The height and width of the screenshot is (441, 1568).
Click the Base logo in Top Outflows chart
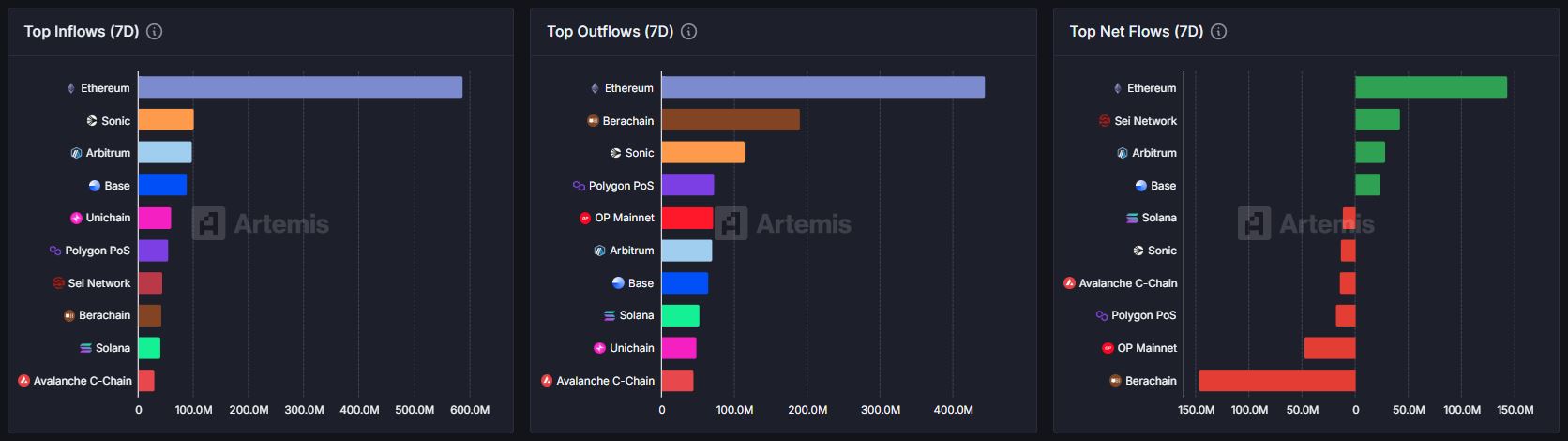(x=618, y=283)
